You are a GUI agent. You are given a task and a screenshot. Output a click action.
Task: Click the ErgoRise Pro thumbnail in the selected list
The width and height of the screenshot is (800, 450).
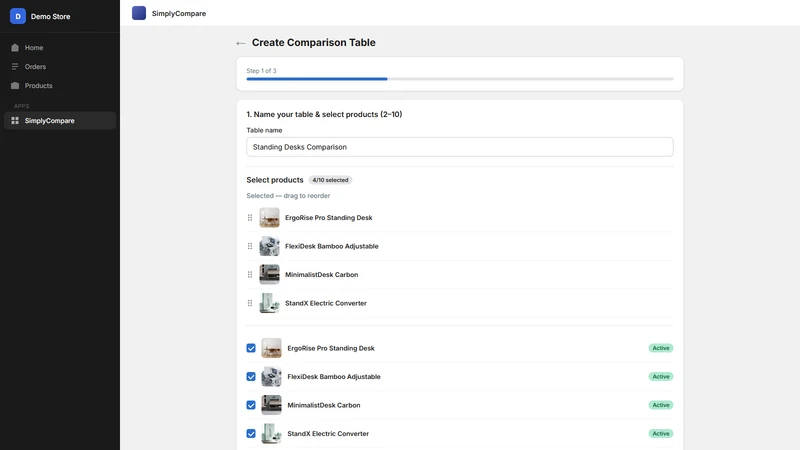[x=269, y=217]
